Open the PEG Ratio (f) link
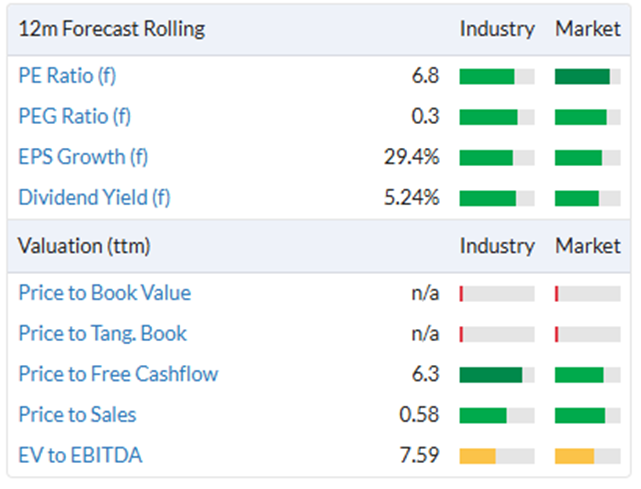 tap(75, 117)
